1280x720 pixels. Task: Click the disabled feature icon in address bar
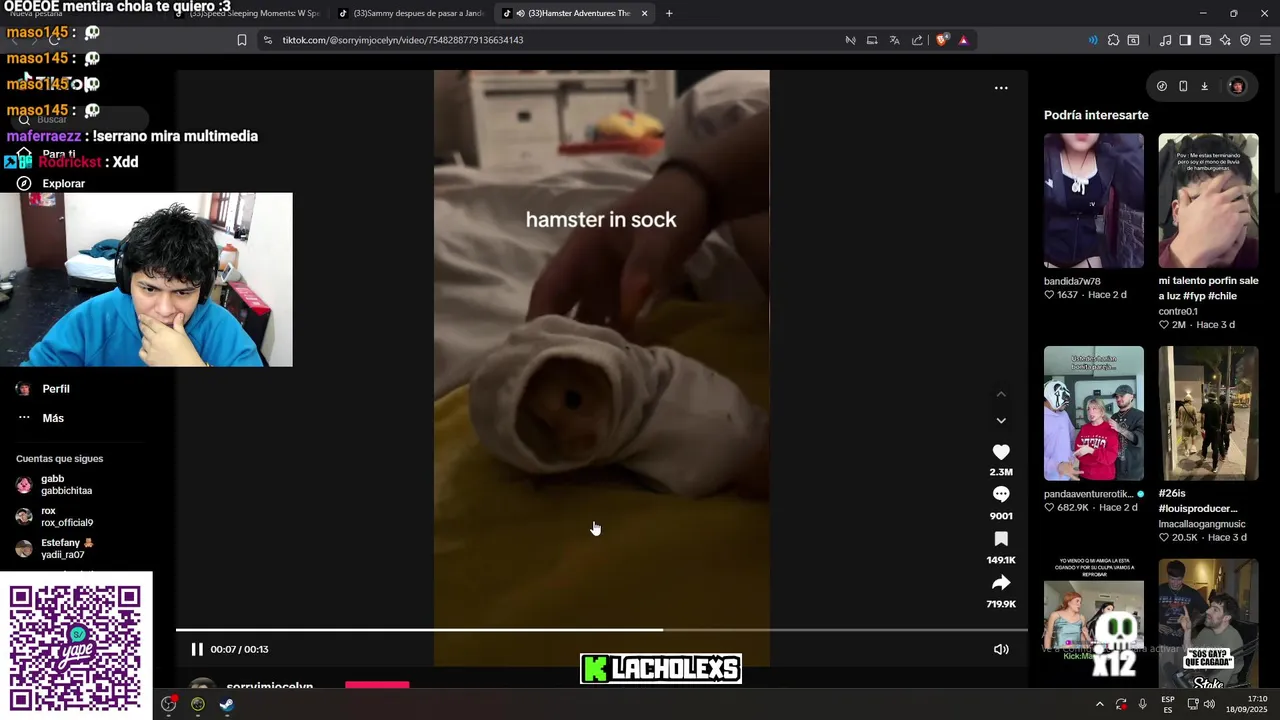[x=850, y=40]
